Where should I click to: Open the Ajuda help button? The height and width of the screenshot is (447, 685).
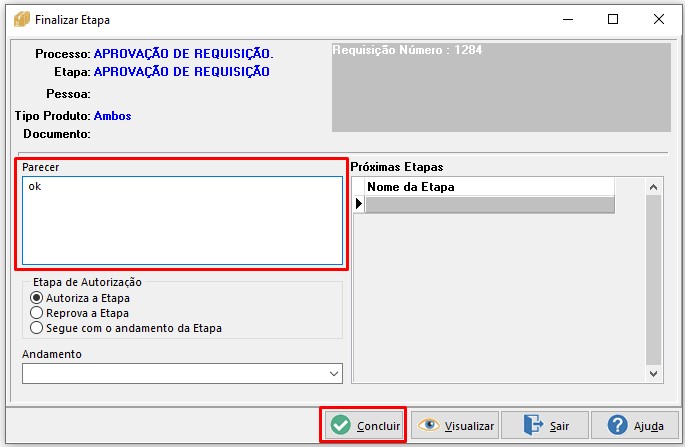pyautogui.click(x=635, y=425)
